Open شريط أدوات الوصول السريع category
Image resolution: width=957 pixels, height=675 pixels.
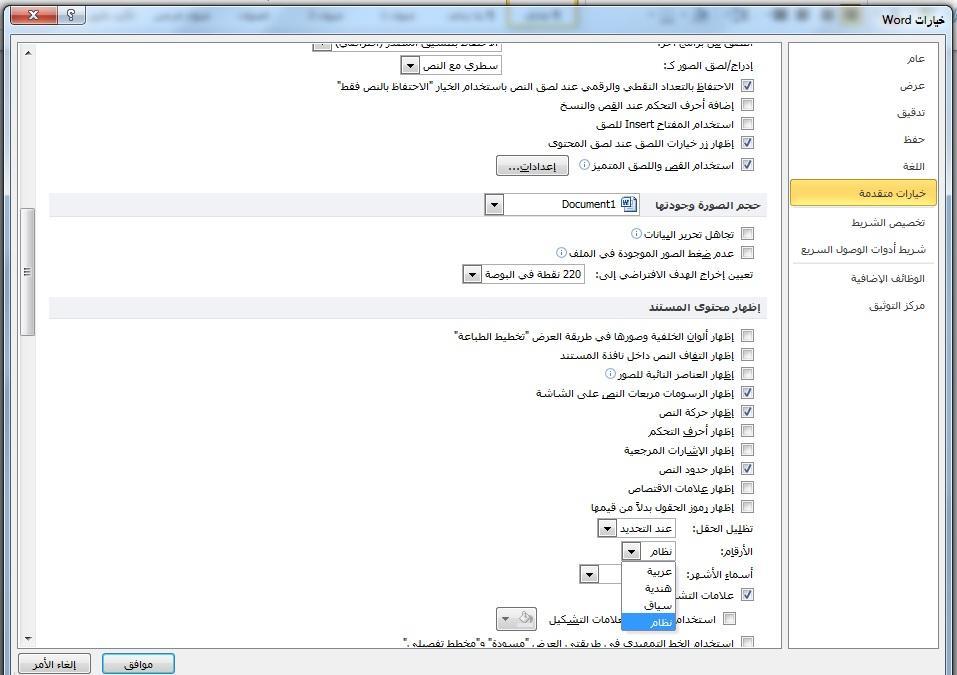point(863,249)
